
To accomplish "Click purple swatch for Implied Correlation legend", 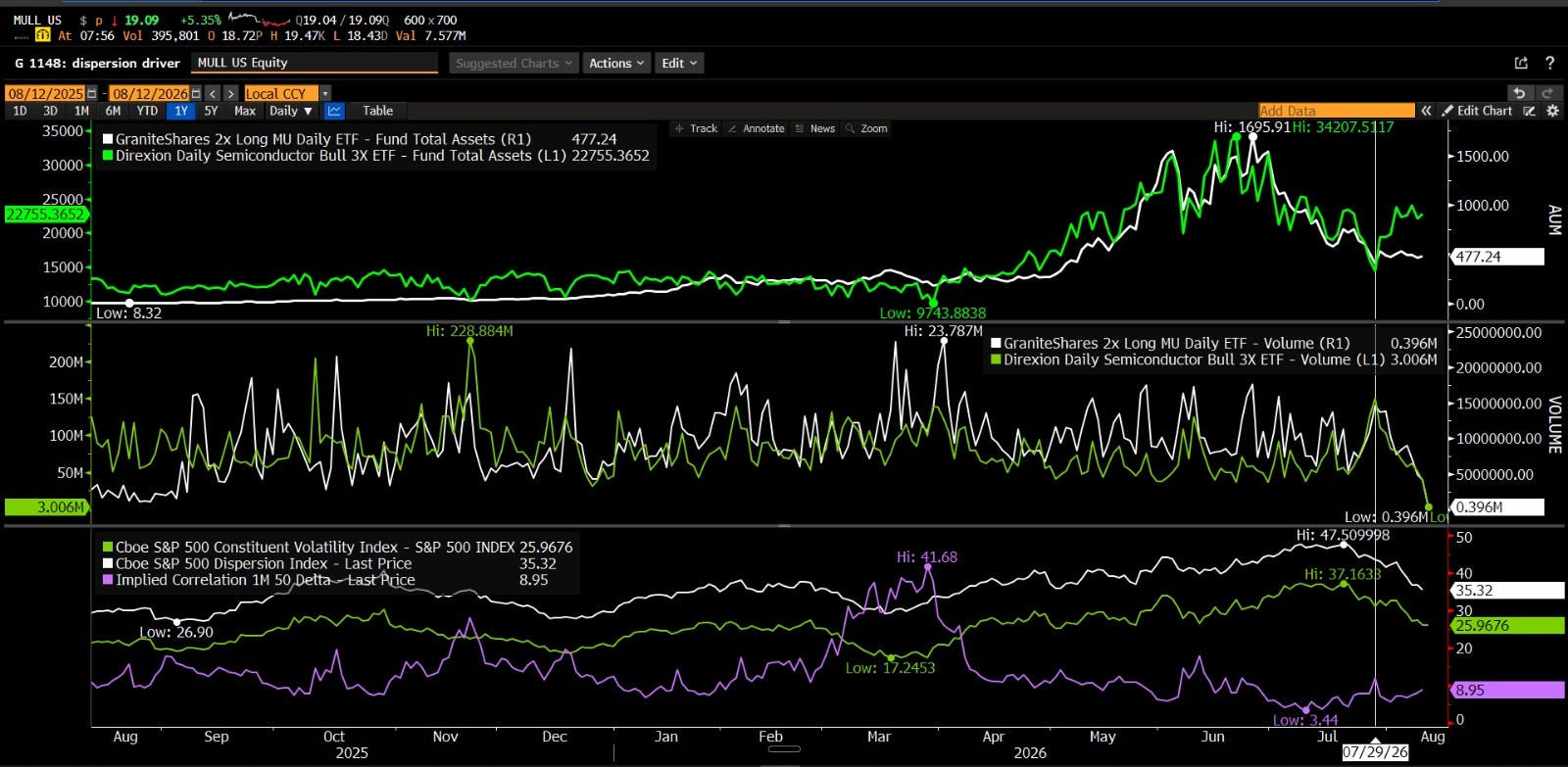I will 108,579.
